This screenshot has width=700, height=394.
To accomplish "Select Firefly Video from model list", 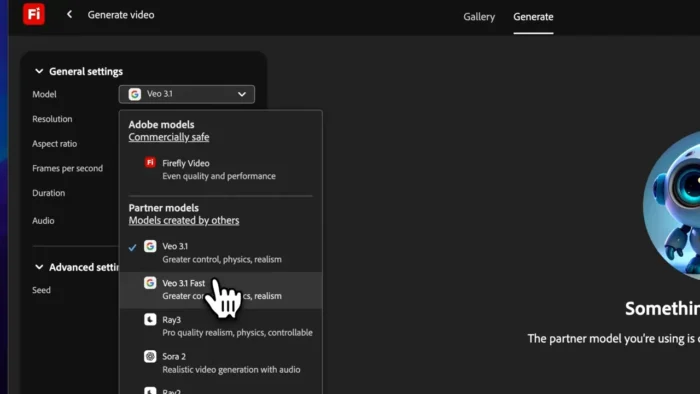I will pyautogui.click(x=221, y=170).
